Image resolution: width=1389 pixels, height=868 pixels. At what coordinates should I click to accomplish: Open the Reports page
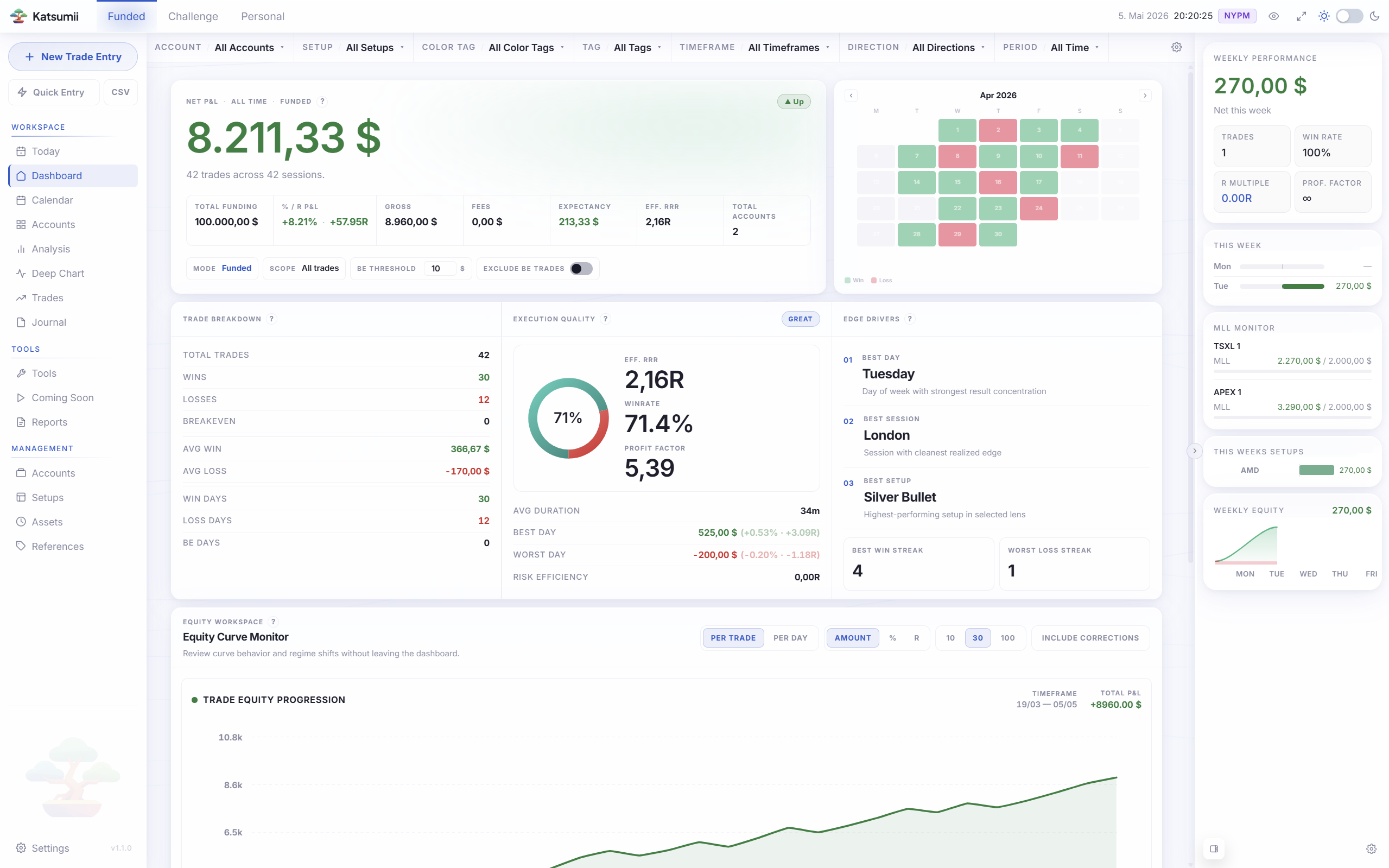[73, 422]
